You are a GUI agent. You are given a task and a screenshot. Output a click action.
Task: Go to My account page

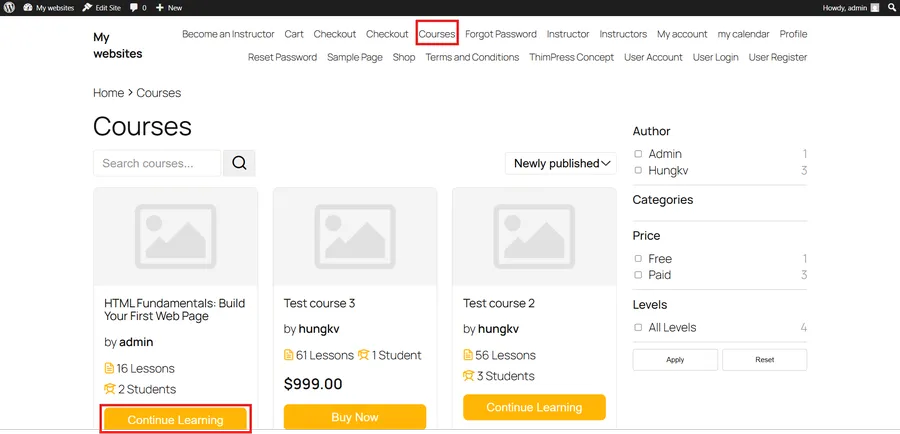click(x=682, y=34)
